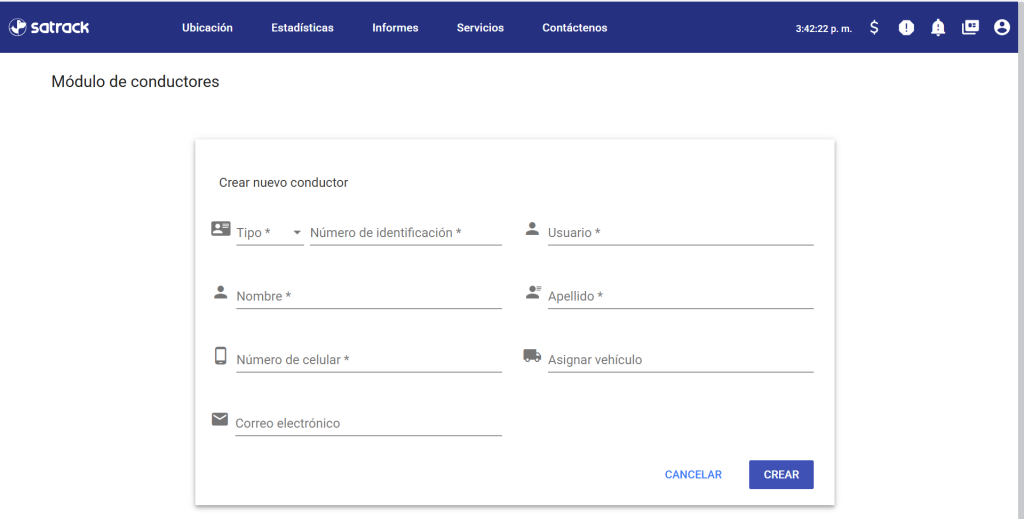
Task: Click the Satrack logo
Action: (49, 27)
